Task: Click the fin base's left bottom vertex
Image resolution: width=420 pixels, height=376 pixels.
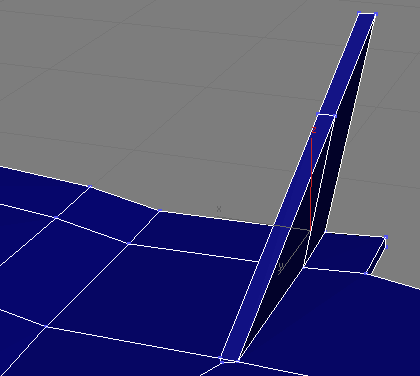Action: (x=221, y=359)
